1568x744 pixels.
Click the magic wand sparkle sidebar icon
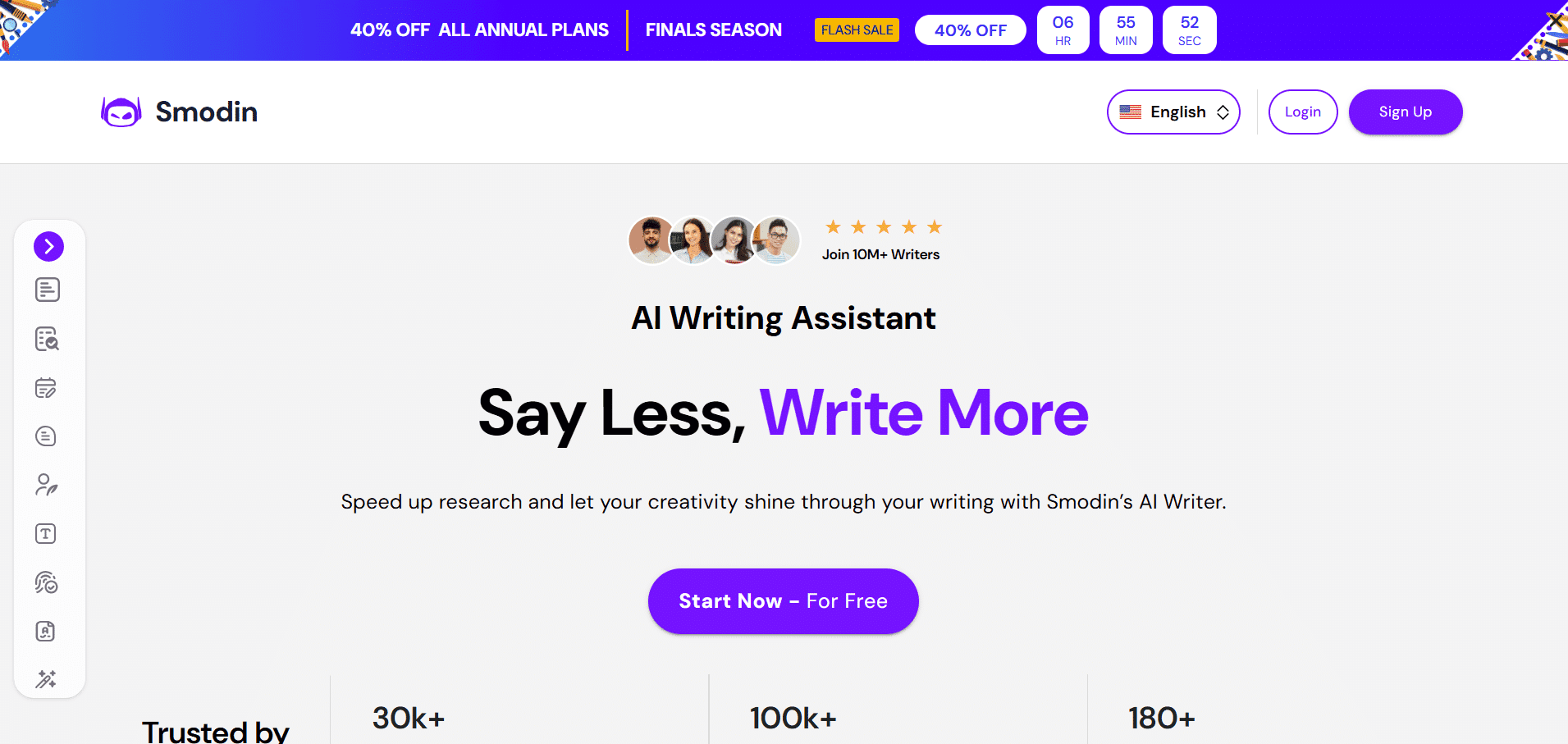[x=46, y=679]
